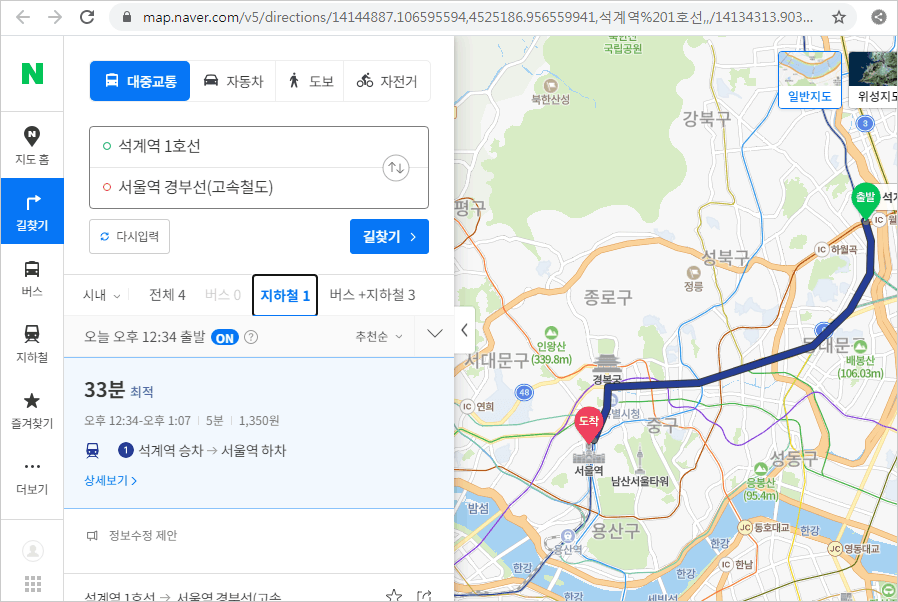Swap origin and destination stations
The image size is (898, 602).
click(396, 168)
